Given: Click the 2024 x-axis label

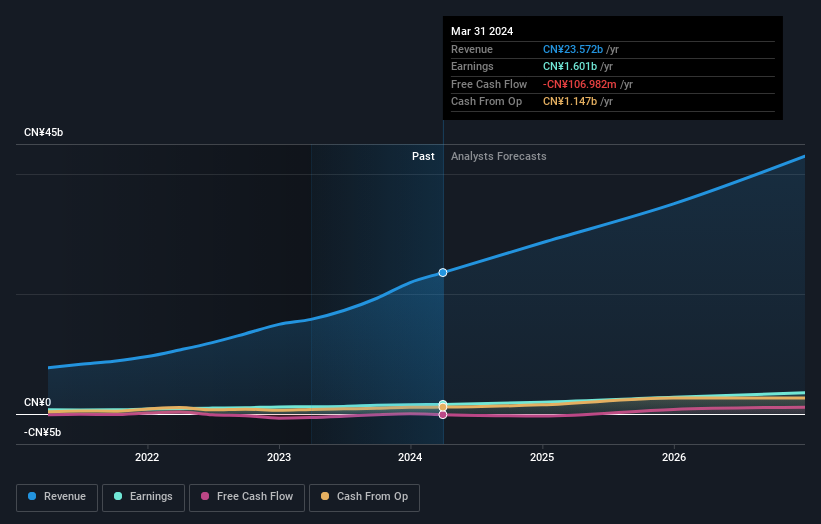Looking at the screenshot, I should 410,458.
